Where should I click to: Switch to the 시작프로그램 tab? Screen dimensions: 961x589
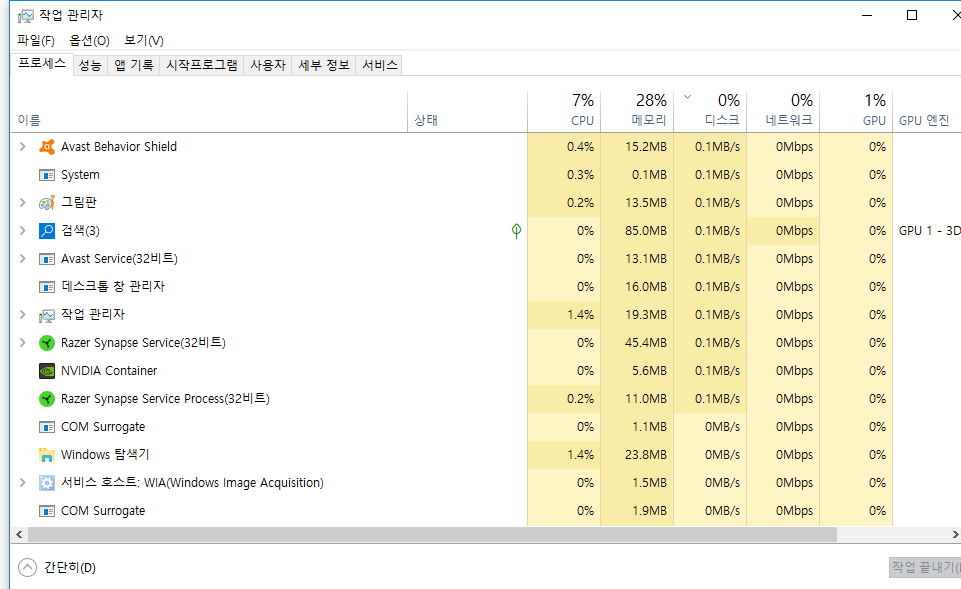[202, 65]
